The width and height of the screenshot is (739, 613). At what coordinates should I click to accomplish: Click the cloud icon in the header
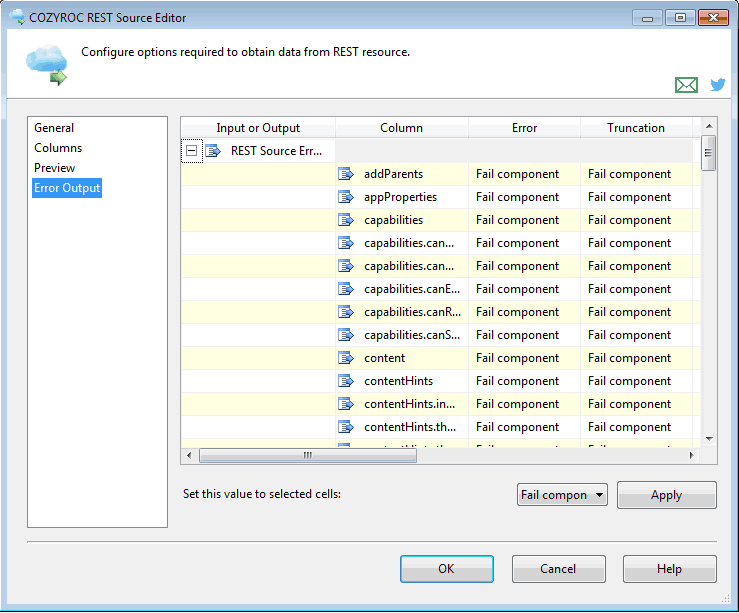coord(47,65)
